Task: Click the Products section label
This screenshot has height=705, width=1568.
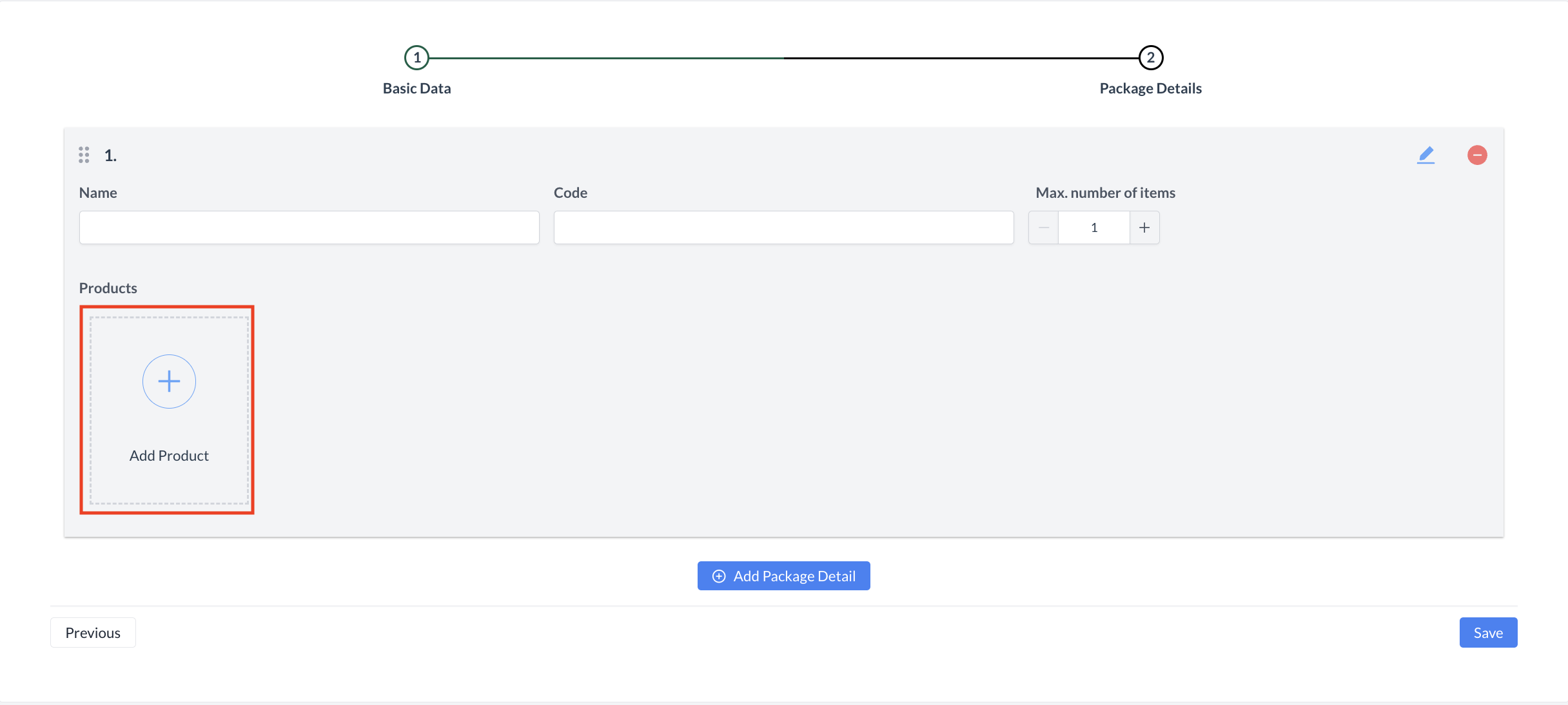Action: click(108, 287)
